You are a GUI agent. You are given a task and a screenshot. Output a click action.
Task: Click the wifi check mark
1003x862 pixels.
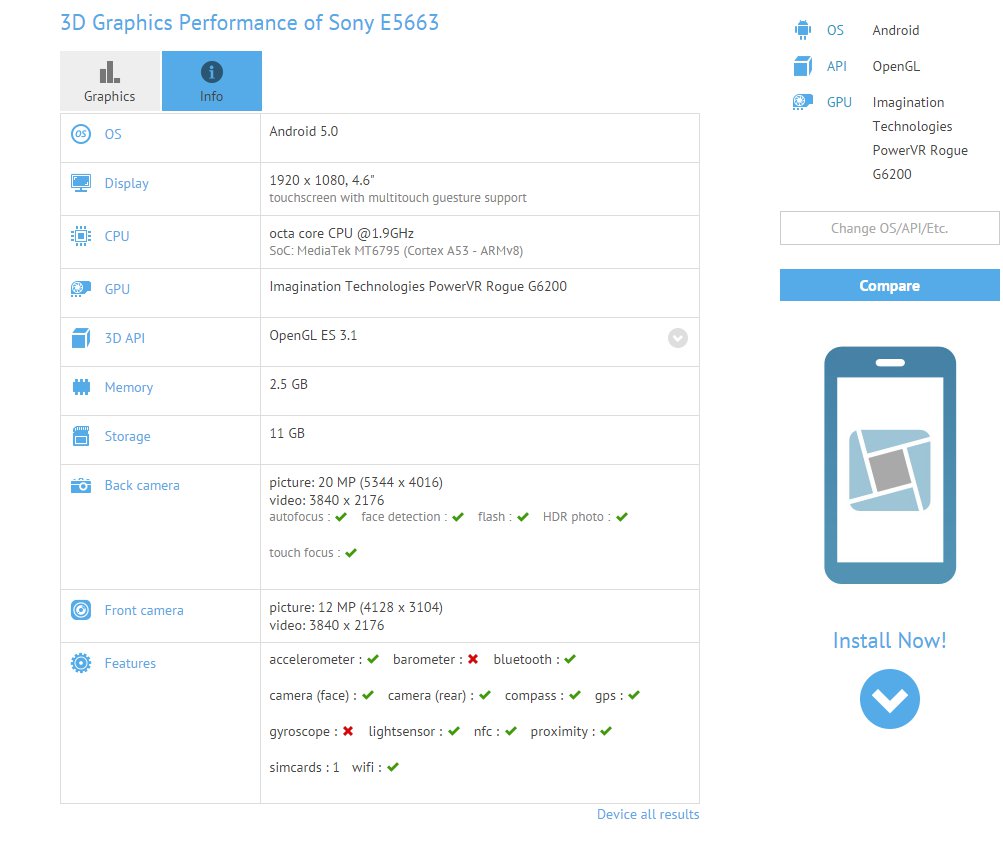click(393, 767)
